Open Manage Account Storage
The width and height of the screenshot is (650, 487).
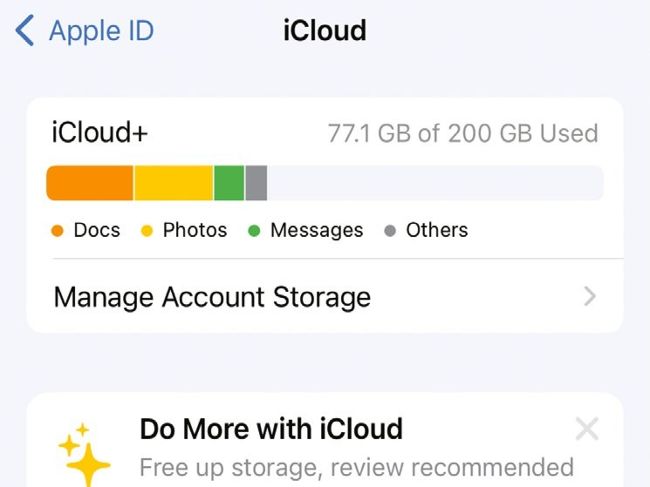(x=212, y=297)
